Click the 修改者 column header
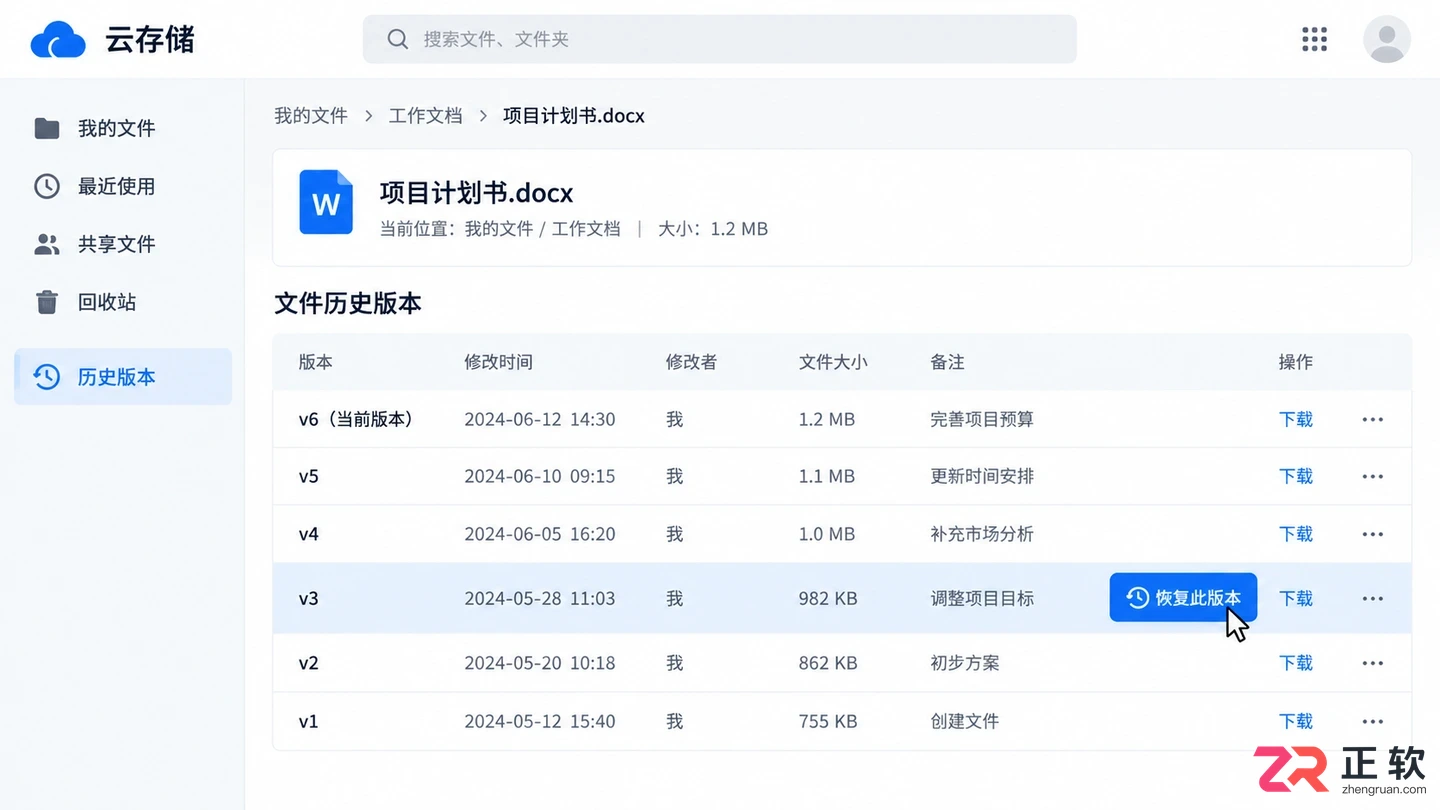The width and height of the screenshot is (1440, 810). 691,362
